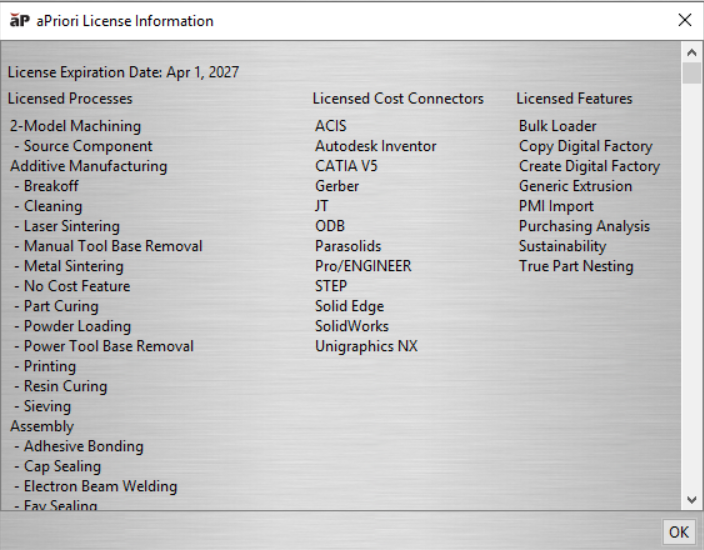Click the Assembly process entry
Screen dimensions: 704x550
[42, 426]
